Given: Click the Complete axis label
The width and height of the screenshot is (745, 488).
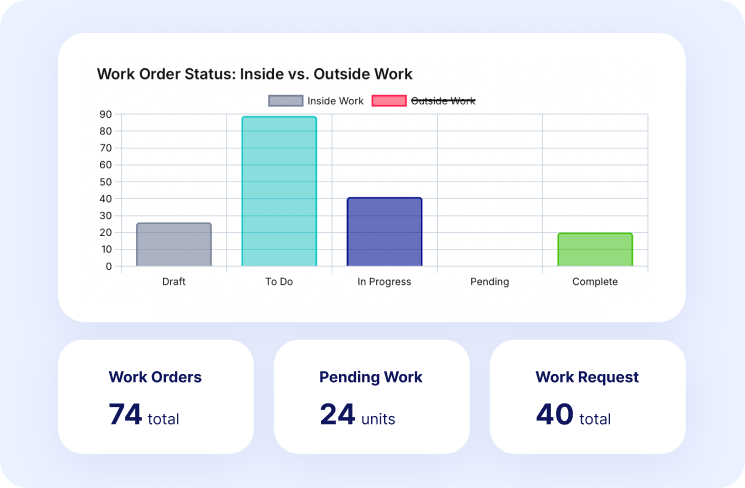Looking at the screenshot, I should (x=595, y=282).
